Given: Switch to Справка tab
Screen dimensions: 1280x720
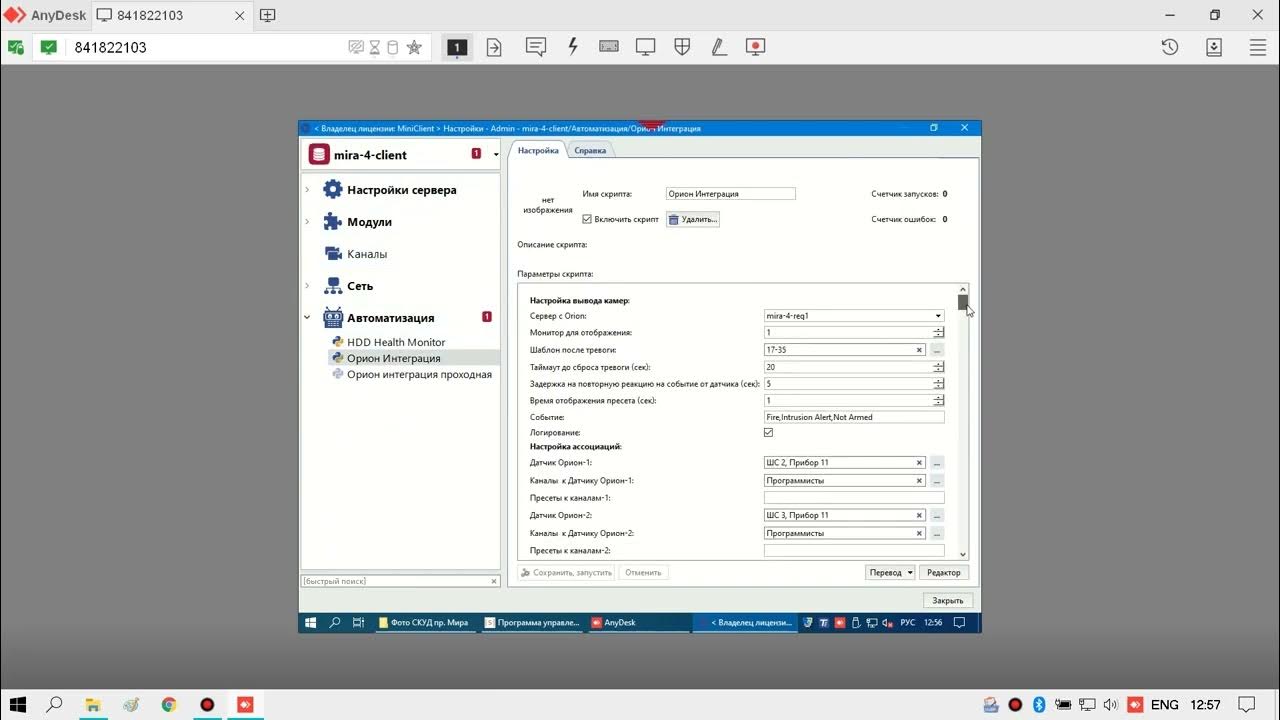Looking at the screenshot, I should (x=590, y=150).
